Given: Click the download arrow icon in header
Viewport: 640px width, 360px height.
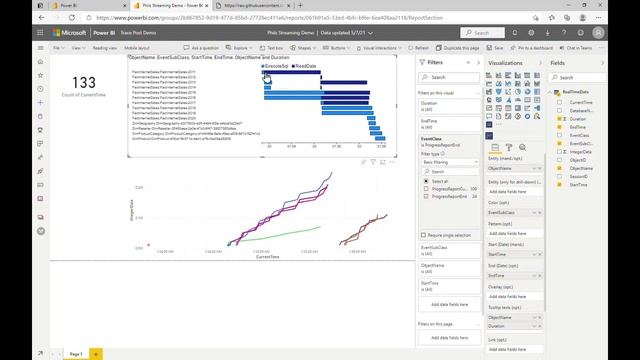Looking at the screenshot, I should click(x=548, y=33).
